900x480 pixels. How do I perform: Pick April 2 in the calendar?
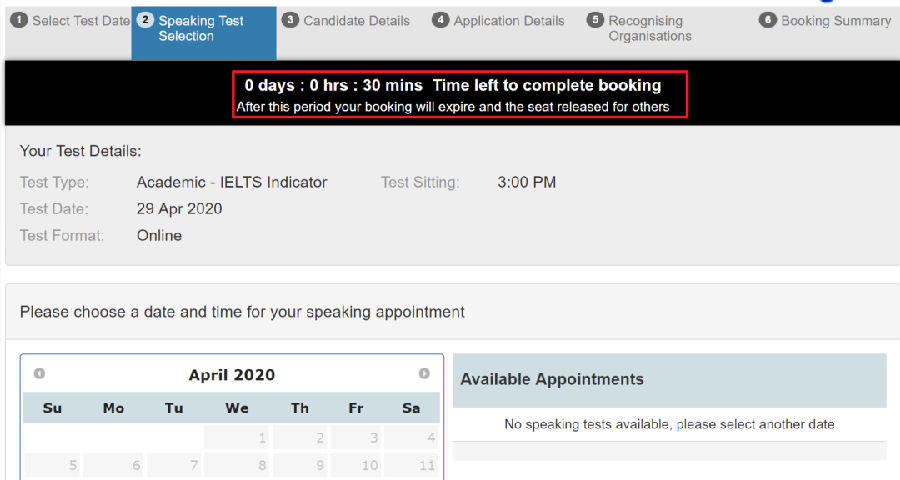(300, 438)
